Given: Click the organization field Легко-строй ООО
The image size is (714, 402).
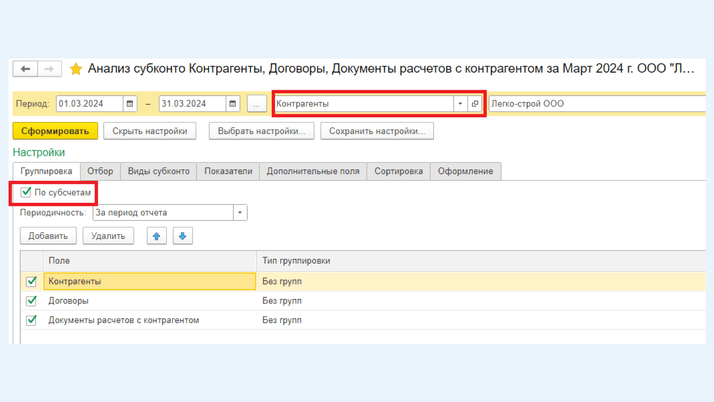Looking at the screenshot, I should 597,104.
